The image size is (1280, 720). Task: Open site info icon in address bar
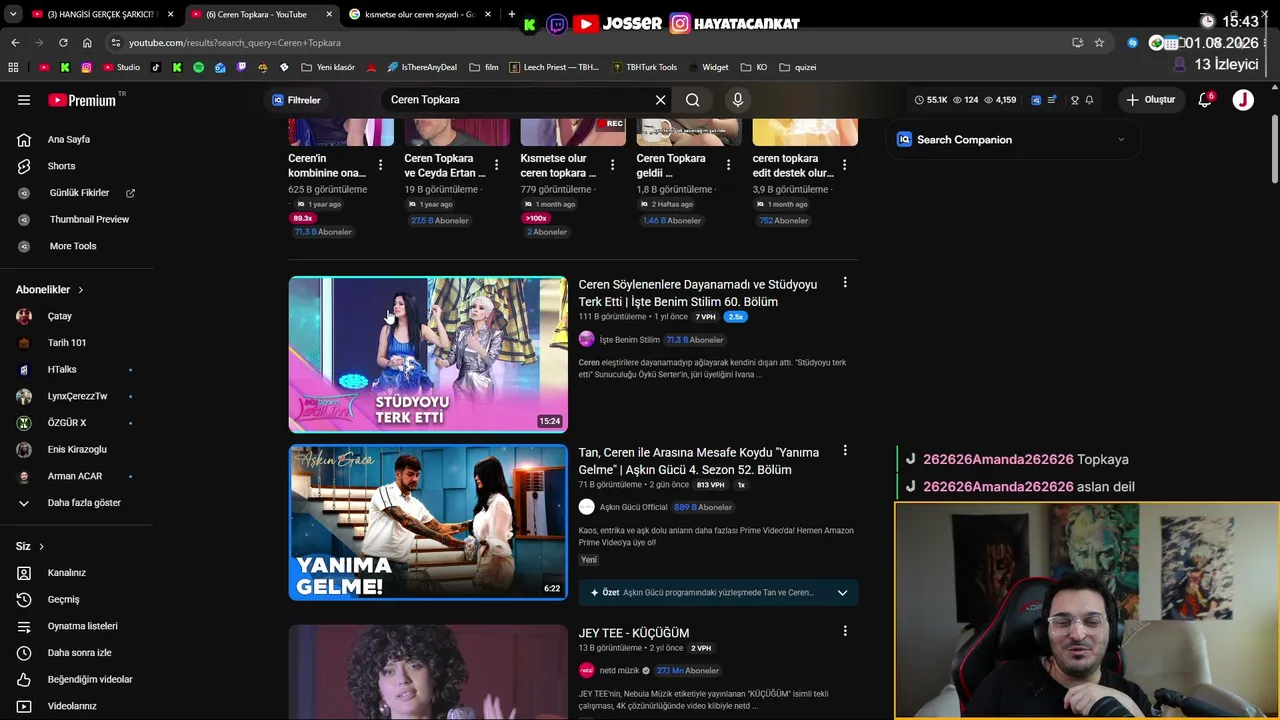[116, 43]
